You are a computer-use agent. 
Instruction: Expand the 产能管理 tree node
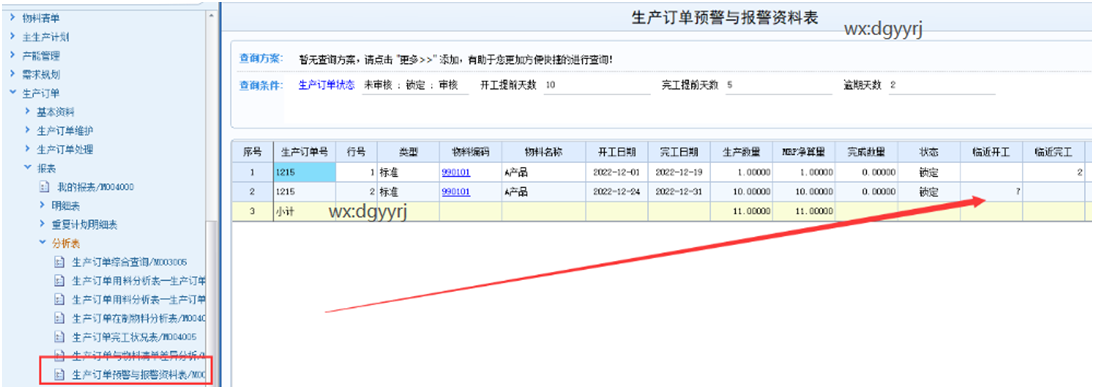click(13, 55)
